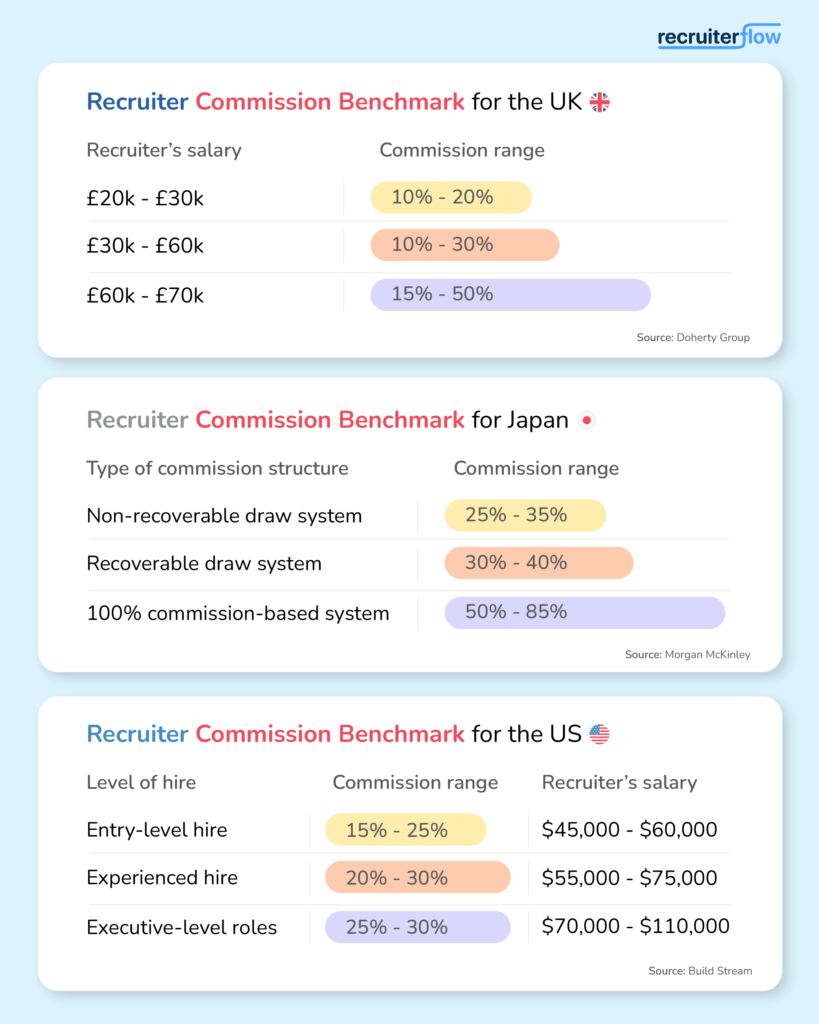
Task: Click the 100% commission-based system label
Action: pos(238,613)
